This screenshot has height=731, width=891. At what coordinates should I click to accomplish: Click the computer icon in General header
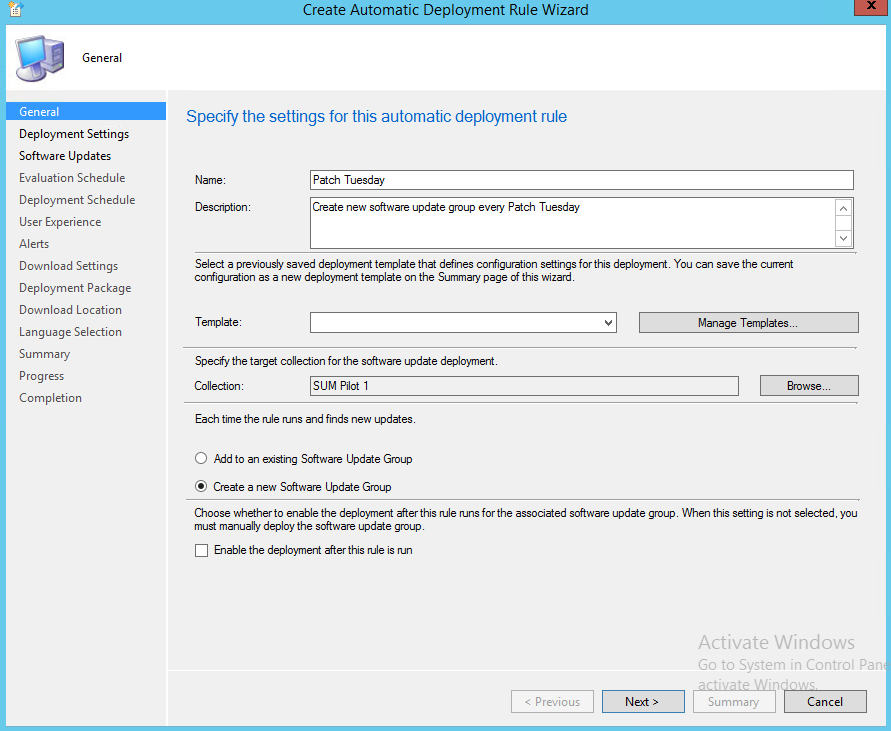(x=40, y=58)
